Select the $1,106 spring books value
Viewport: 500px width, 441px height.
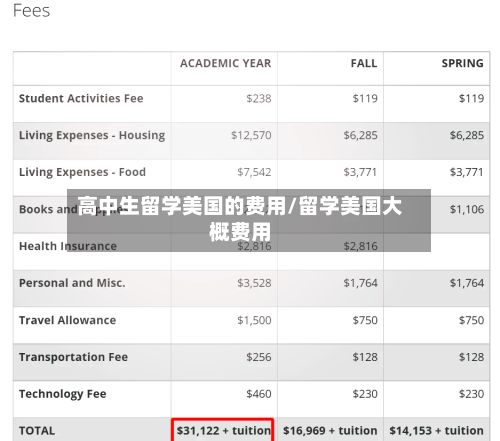(x=467, y=210)
